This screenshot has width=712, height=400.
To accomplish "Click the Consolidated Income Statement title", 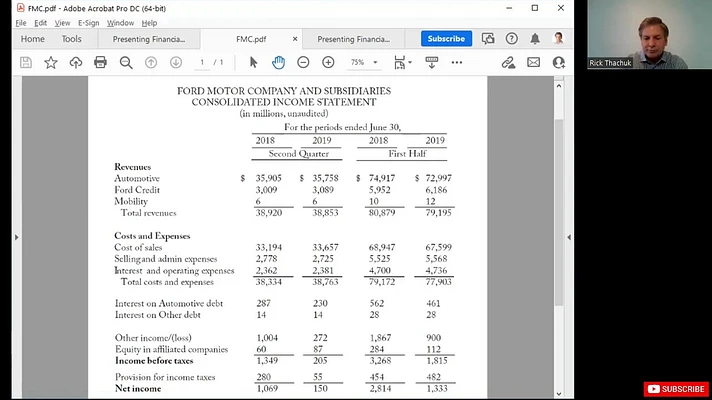I will click(284, 102).
